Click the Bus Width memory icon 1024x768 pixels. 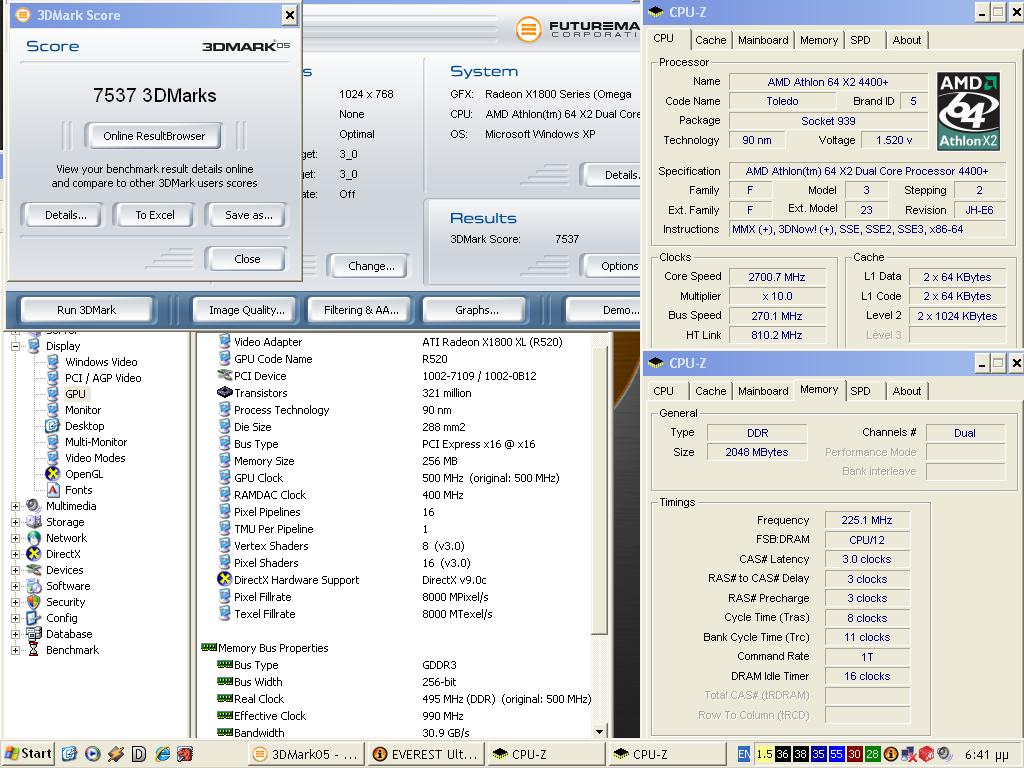click(225, 681)
